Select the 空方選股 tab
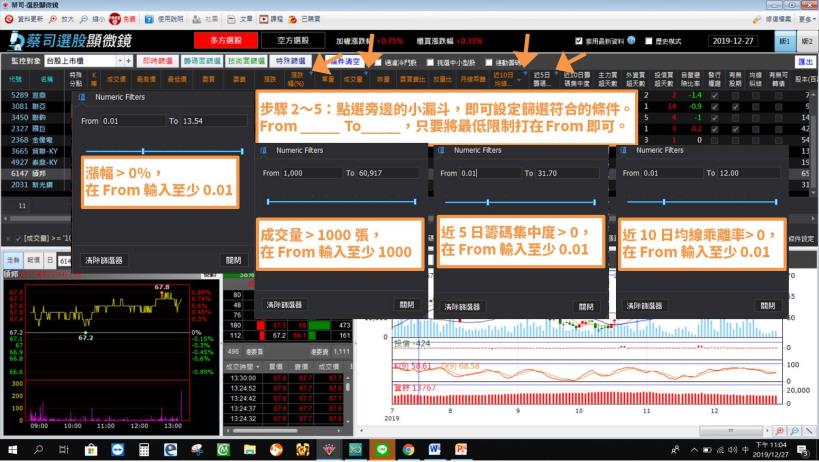The width and height of the screenshot is (819, 462). 293,40
